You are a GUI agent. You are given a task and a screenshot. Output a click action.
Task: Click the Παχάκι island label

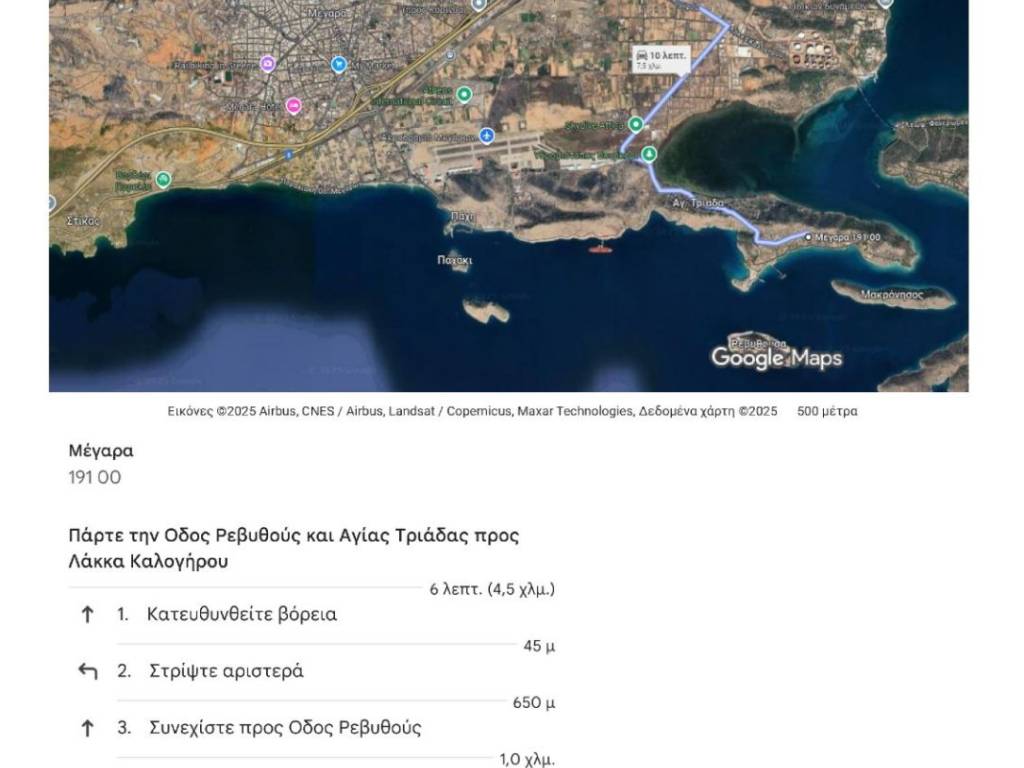(x=455, y=260)
